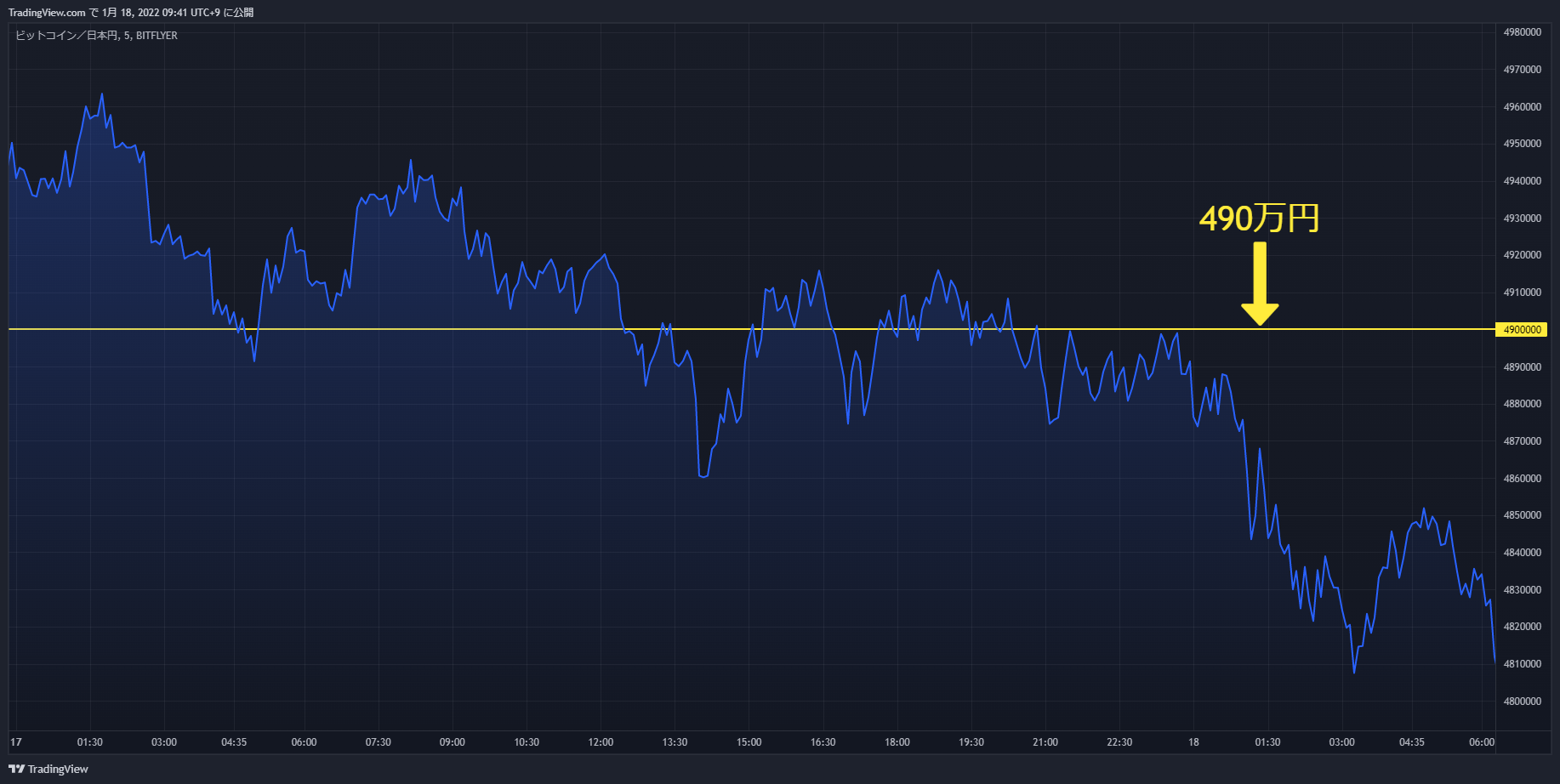This screenshot has width=1560, height=784.
Task: Click the TradingView.com publish header text
Action: tap(131, 13)
